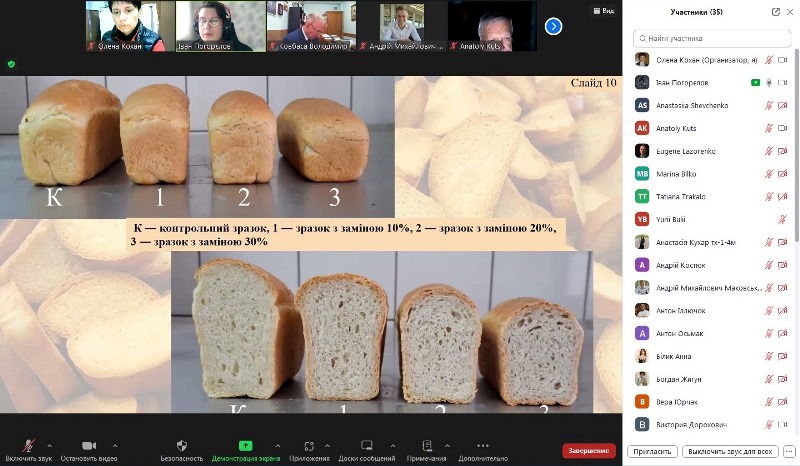Click camera-off icon for Анастасія Кухар
Image resolution: width=800 pixels, height=466 pixels.
(783, 242)
